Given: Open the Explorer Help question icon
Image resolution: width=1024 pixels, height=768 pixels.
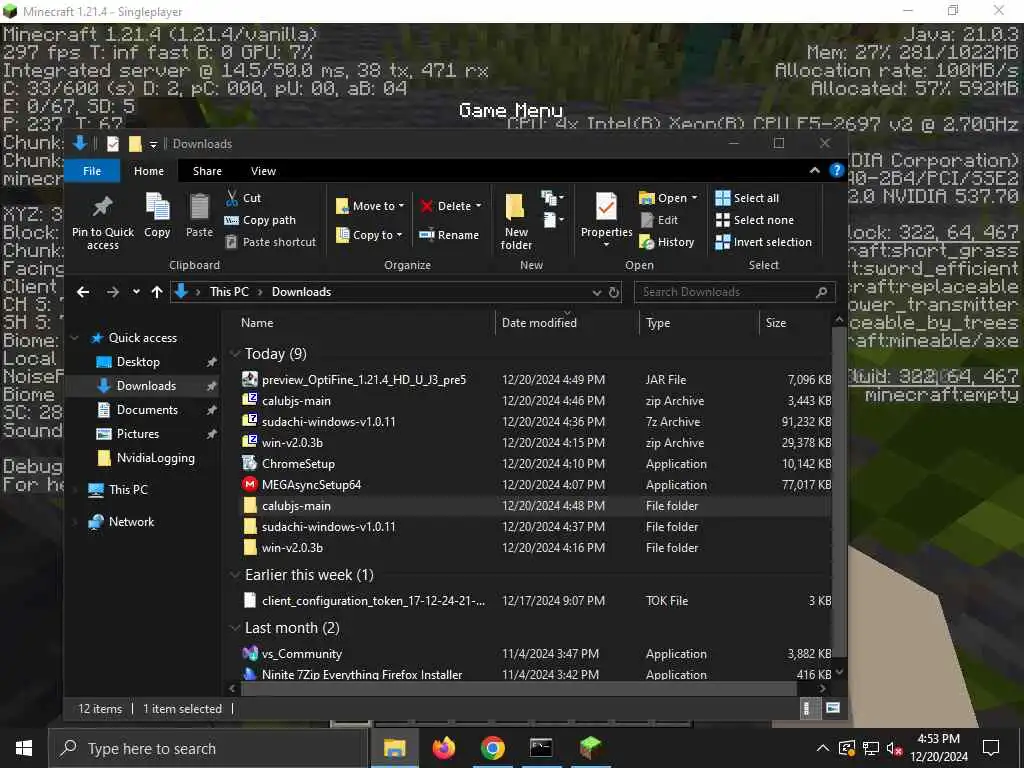Looking at the screenshot, I should click(x=837, y=170).
